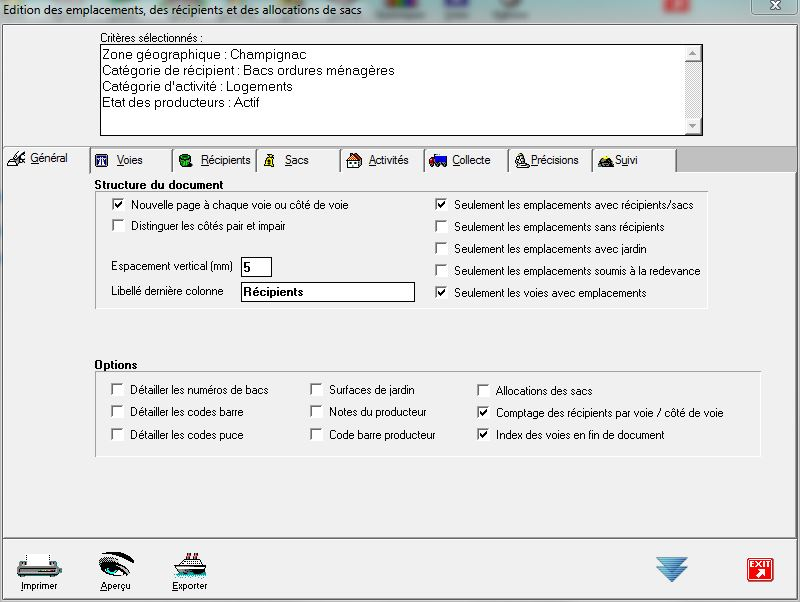
Task: Open the Collecte tab with truck icon
Action: click(461, 160)
